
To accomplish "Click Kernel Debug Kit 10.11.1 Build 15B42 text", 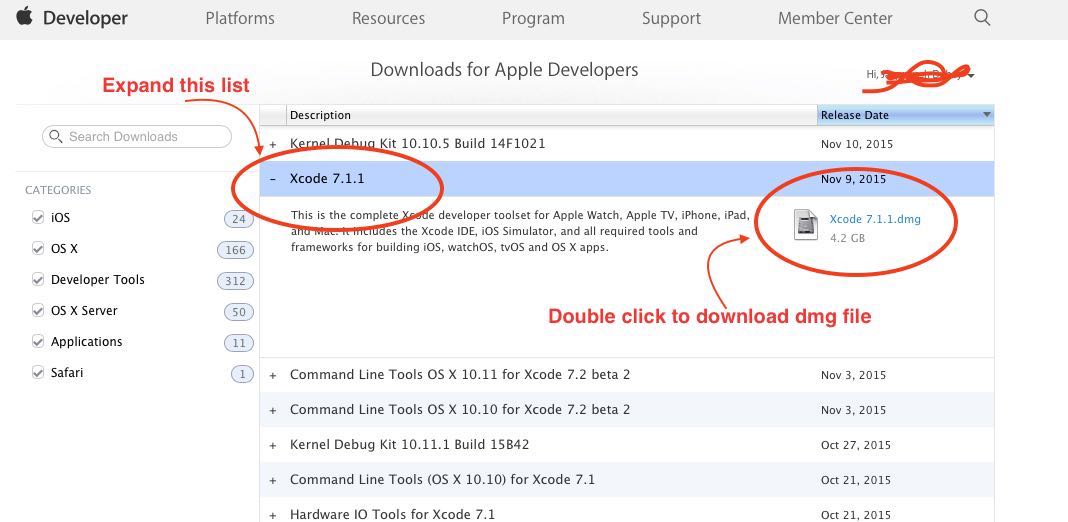I will pos(409,444).
